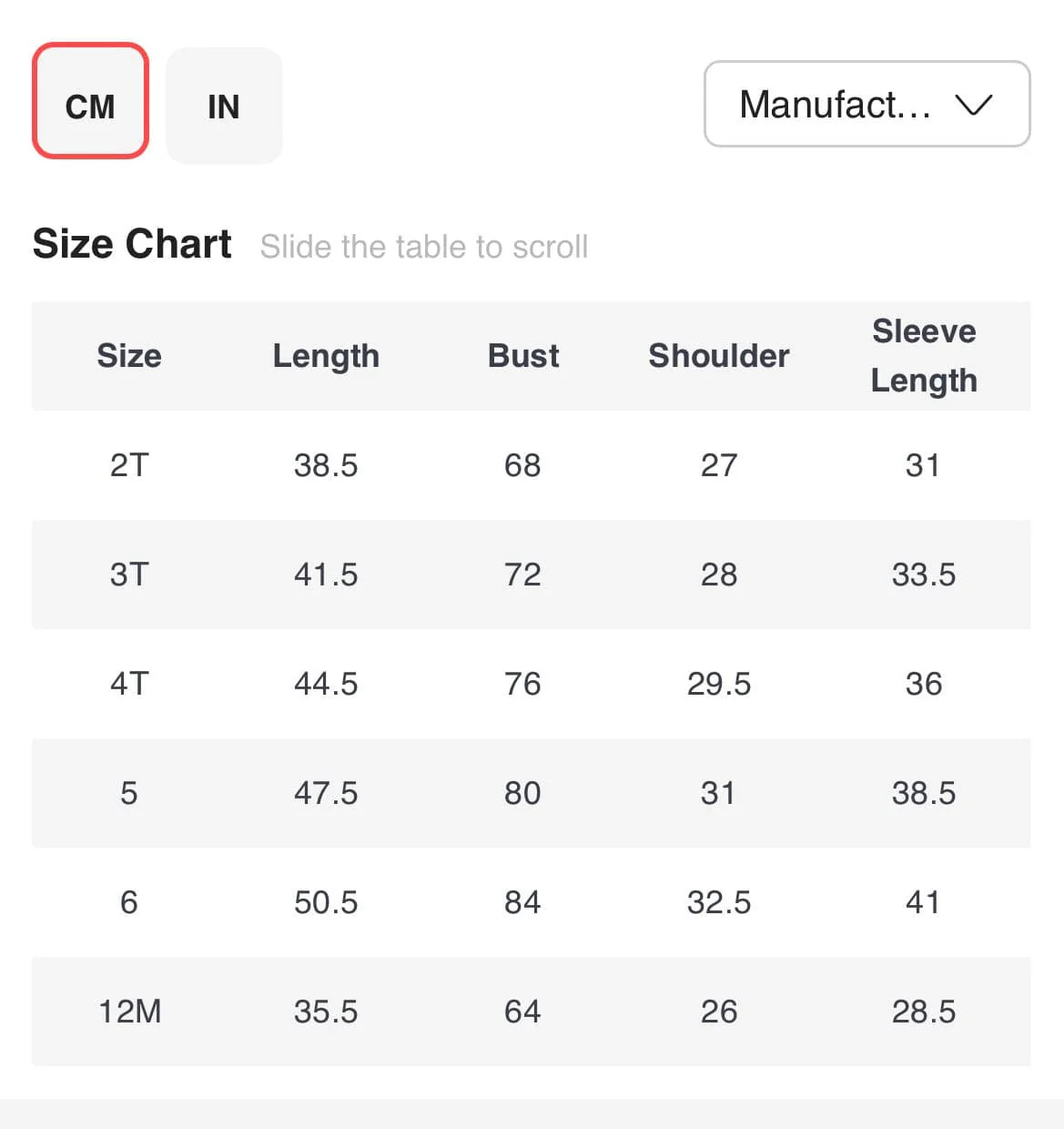Click the dropdown chevron arrow
Viewport: 1064px width, 1129px height.
coord(973,105)
